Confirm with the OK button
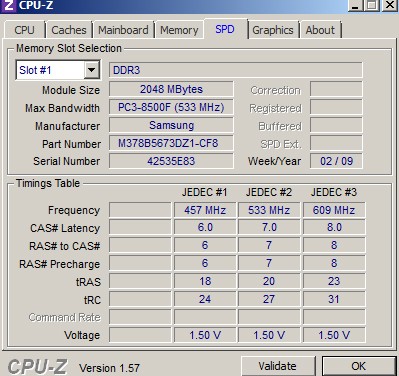Screen dimensions: 399x376 (x=359, y=366)
